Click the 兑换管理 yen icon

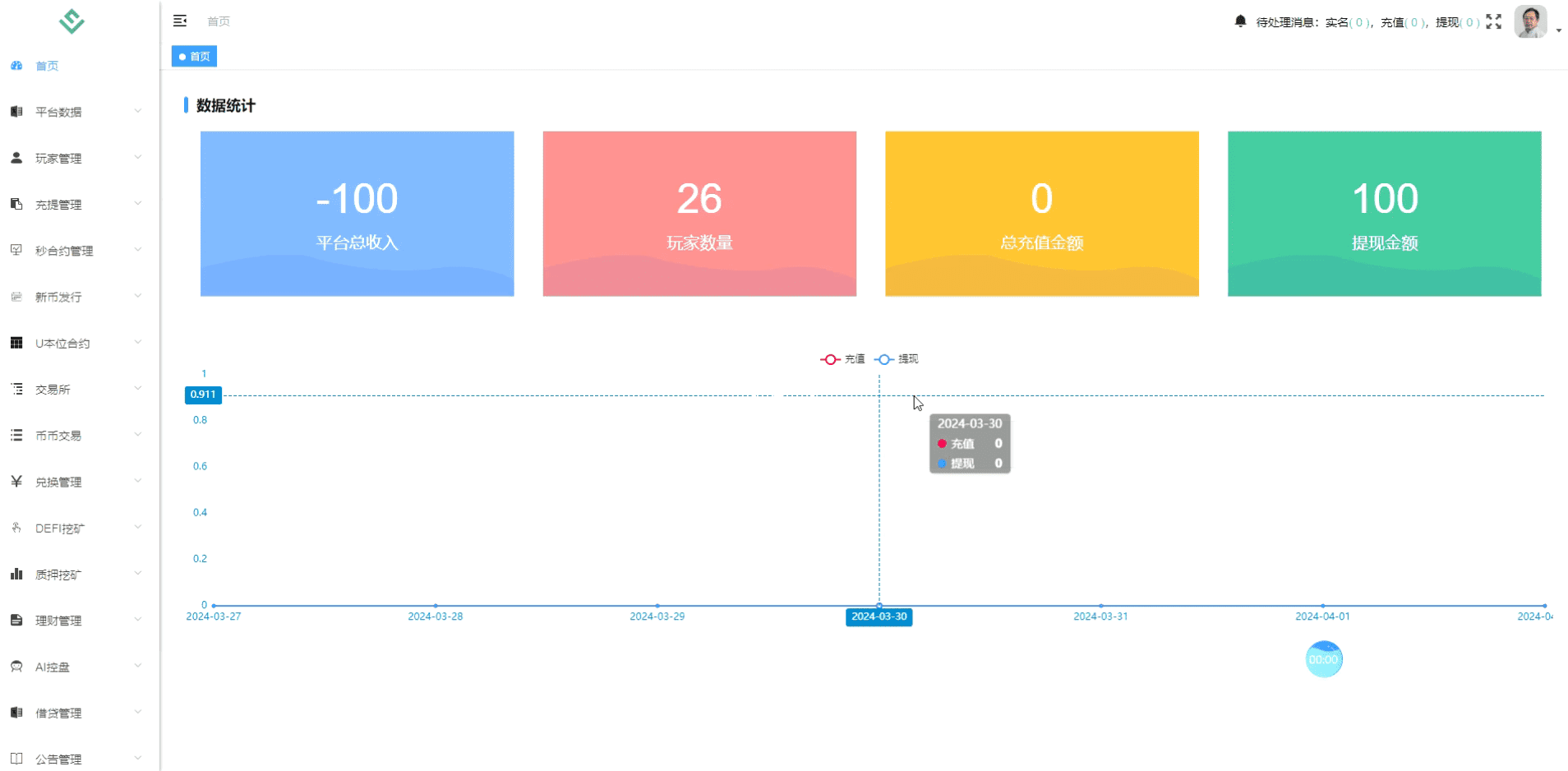pos(16,482)
